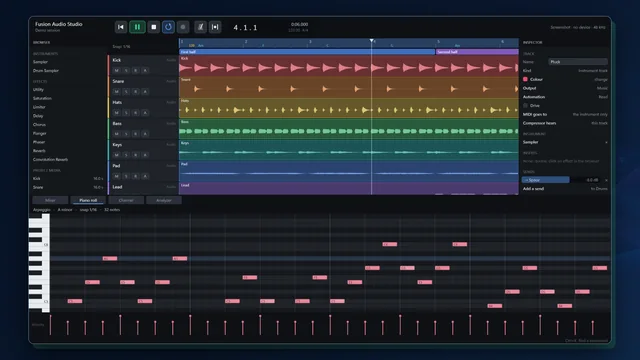Select the 'First half' arrangement marker

click(307, 52)
